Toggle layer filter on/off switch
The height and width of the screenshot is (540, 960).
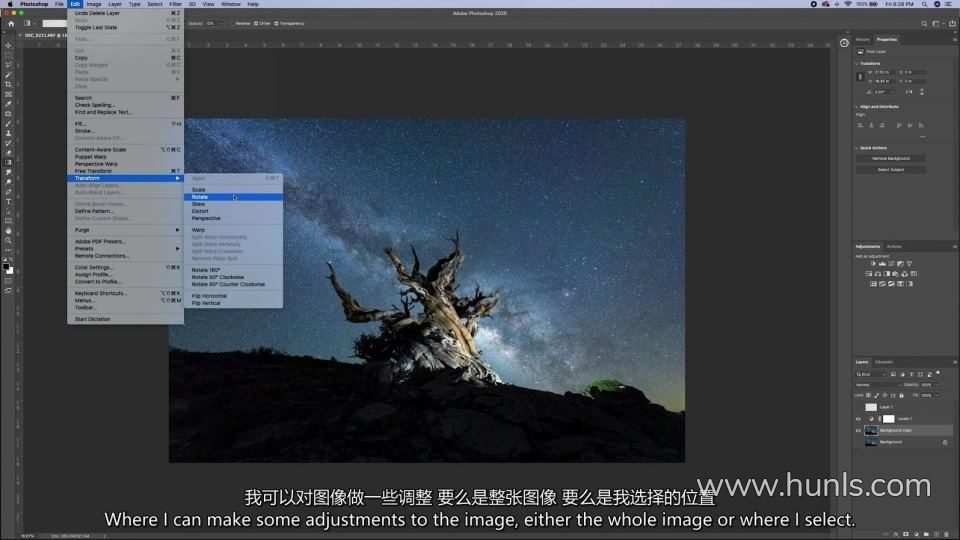pos(937,373)
